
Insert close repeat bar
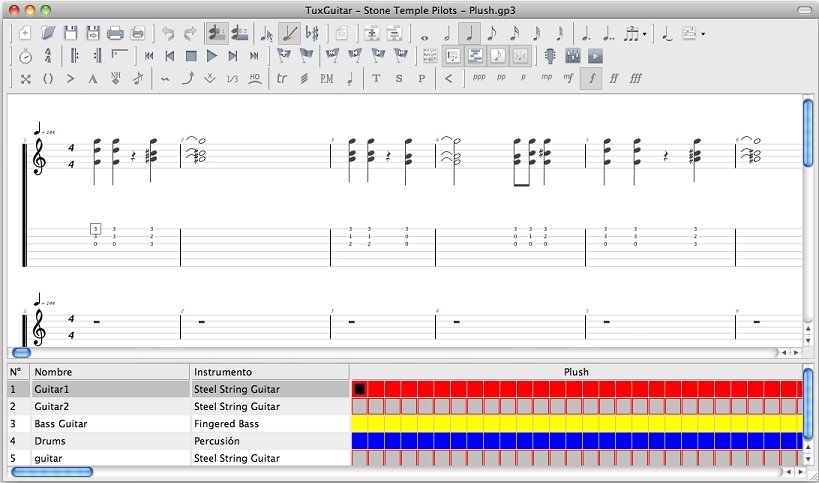click(x=97, y=56)
